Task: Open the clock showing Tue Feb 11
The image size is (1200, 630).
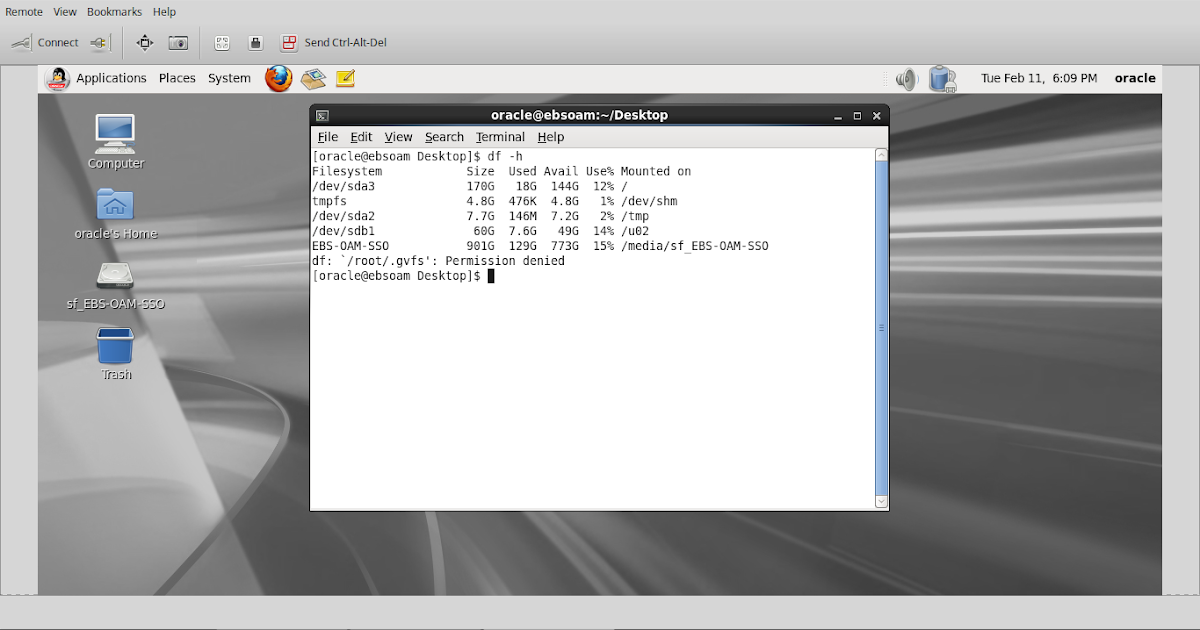Action: click(x=1039, y=78)
